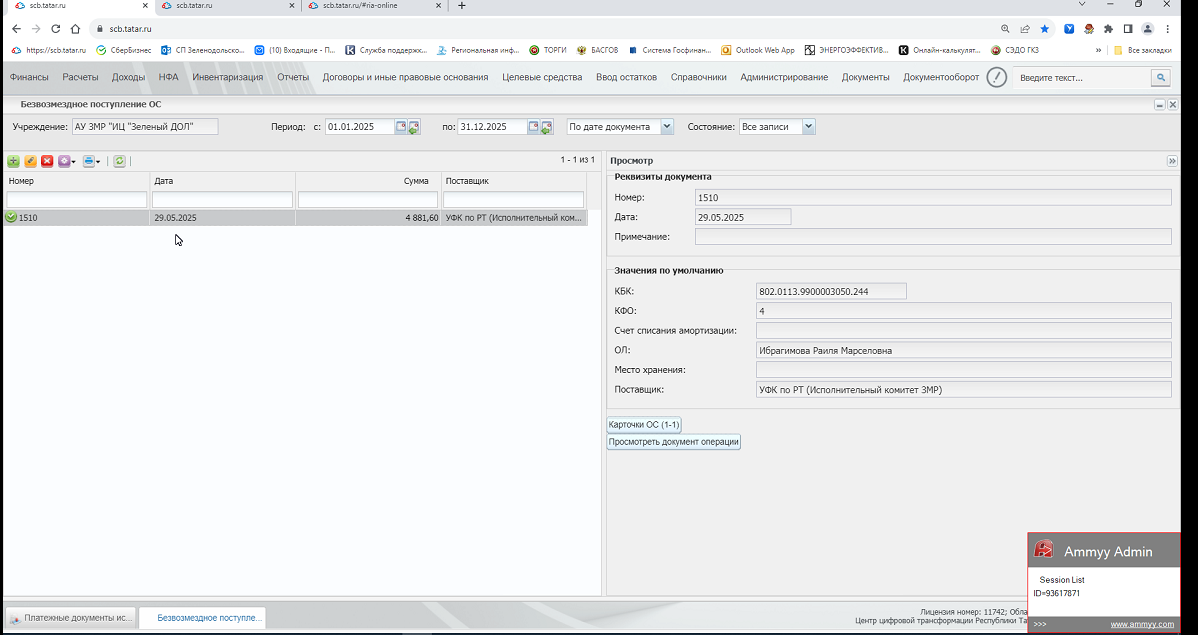Open calendar picker for end date 31.12.2025

tap(533, 127)
